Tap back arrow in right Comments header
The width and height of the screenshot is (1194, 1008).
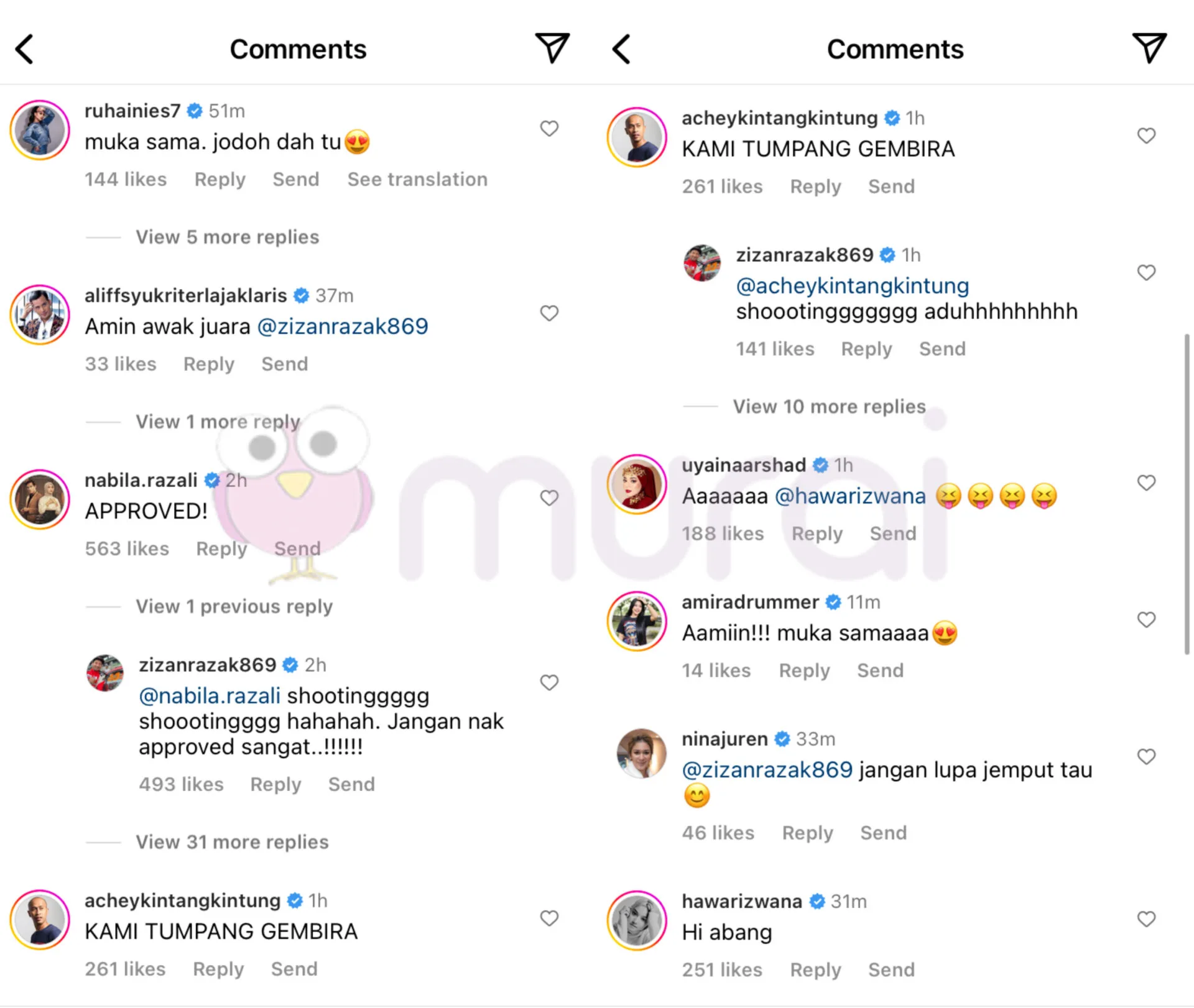click(621, 49)
